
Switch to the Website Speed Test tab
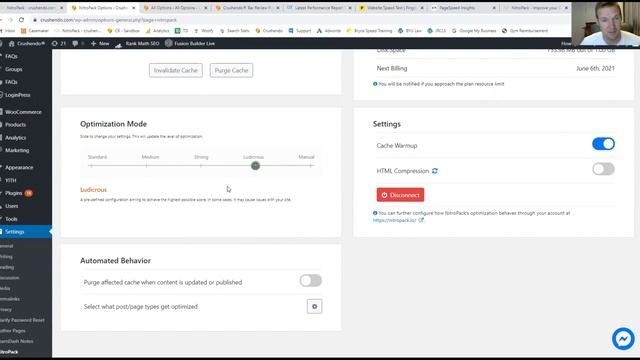tap(391, 8)
